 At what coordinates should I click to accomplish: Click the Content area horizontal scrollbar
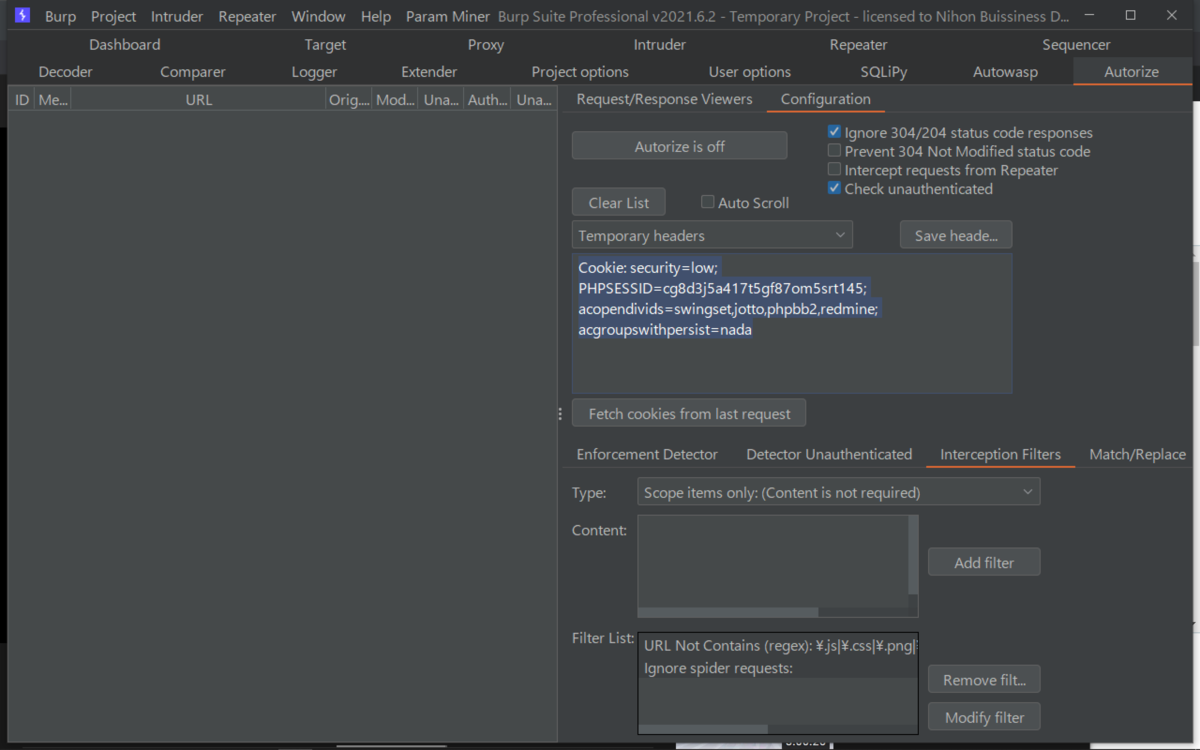pyautogui.click(x=728, y=612)
